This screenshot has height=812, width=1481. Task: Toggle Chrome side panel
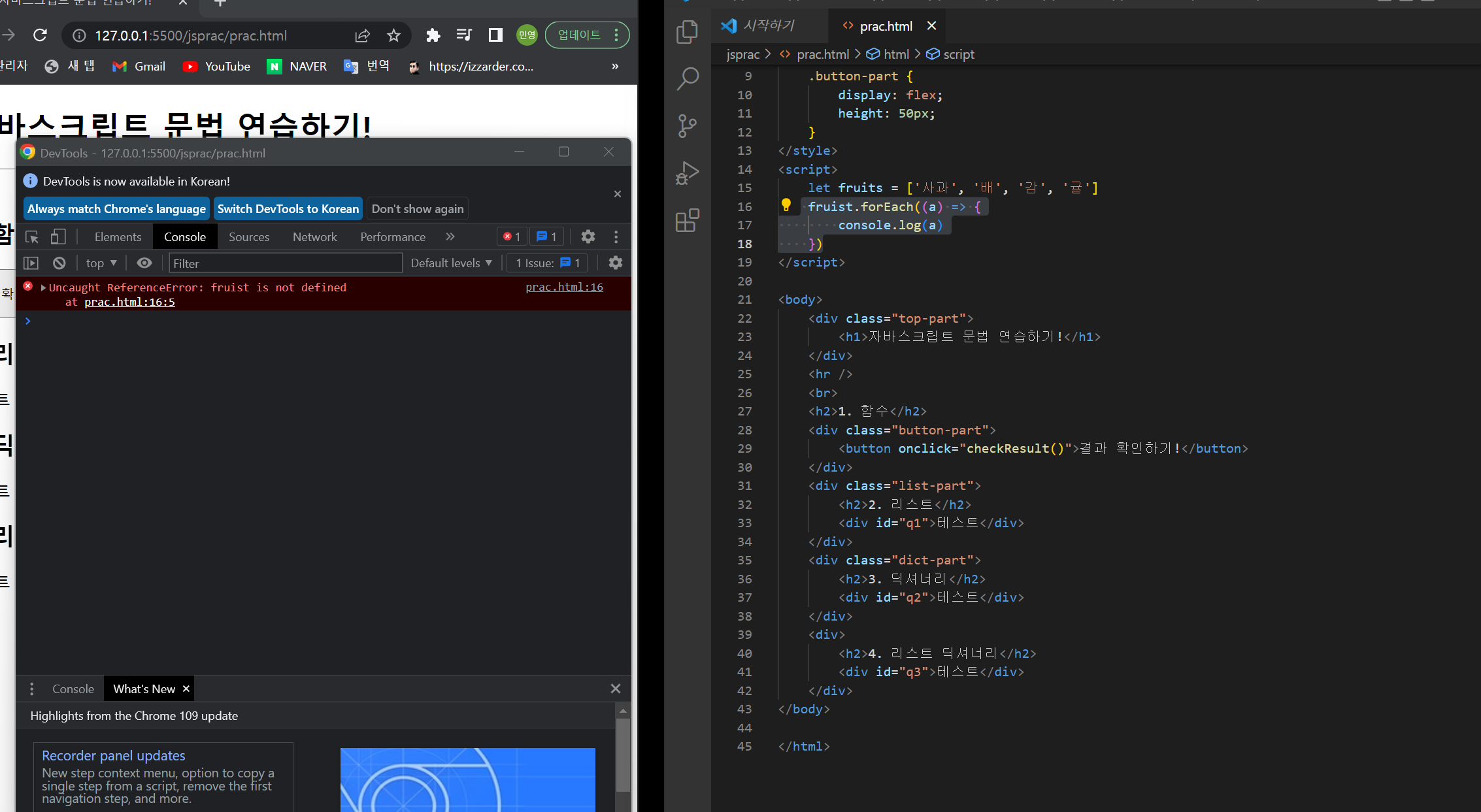point(495,35)
